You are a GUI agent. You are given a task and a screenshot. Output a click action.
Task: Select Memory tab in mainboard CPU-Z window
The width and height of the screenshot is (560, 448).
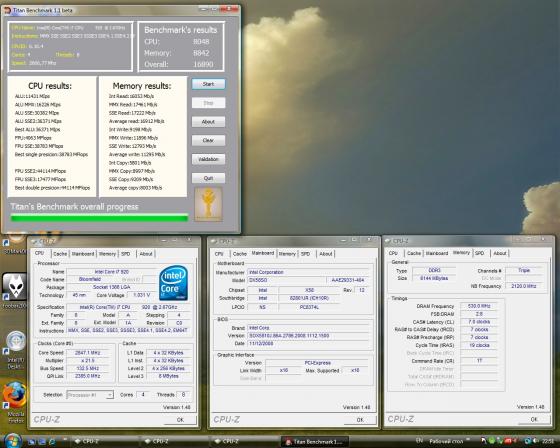coord(287,254)
